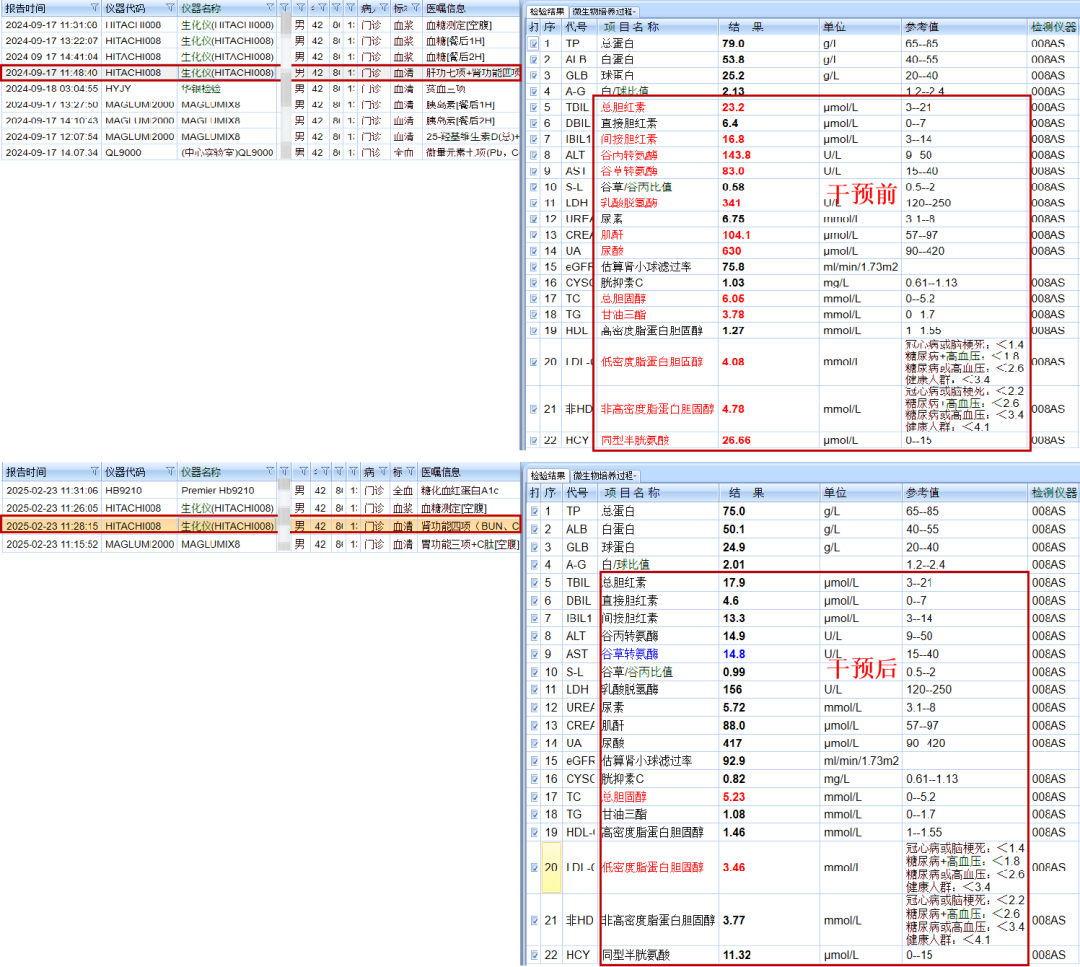1080x967 pixels.
Task: Open 病 column filter in 2025 report list
Action: click(383, 472)
